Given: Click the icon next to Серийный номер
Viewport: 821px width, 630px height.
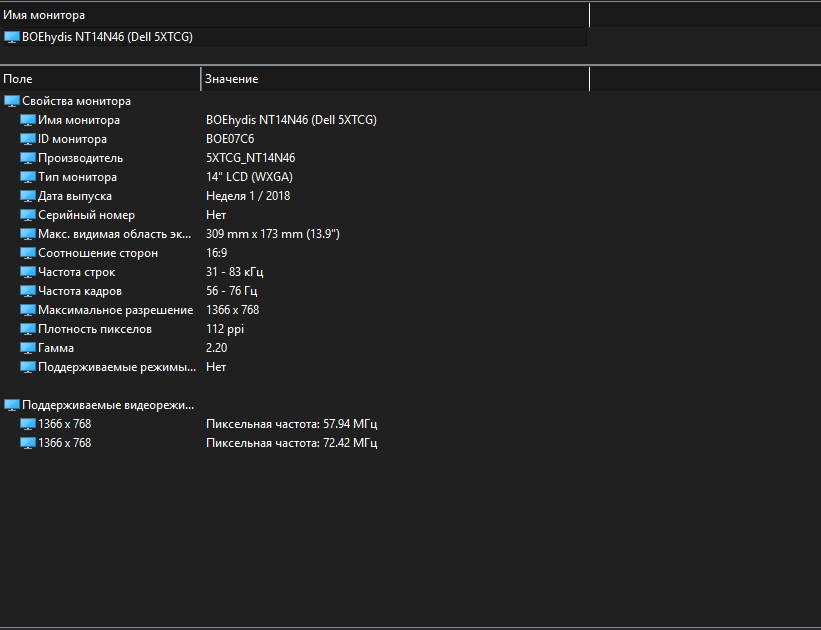Looking at the screenshot, I should (x=28, y=215).
